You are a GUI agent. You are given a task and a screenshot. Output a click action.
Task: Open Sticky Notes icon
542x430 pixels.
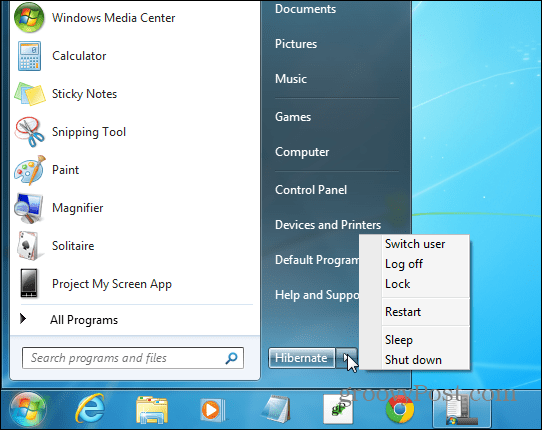pyautogui.click(x=30, y=94)
